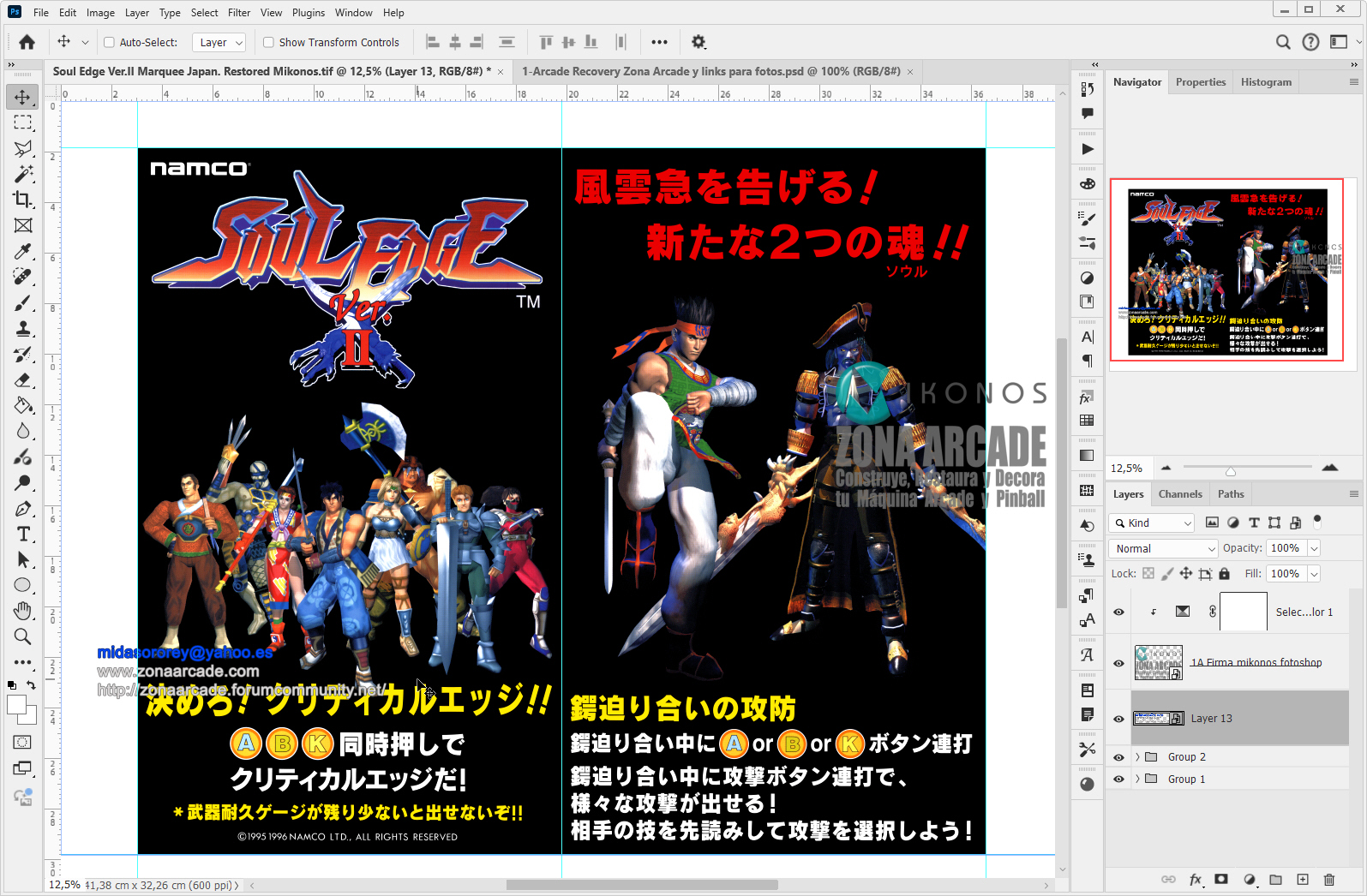Open the Image menu

tap(100, 13)
